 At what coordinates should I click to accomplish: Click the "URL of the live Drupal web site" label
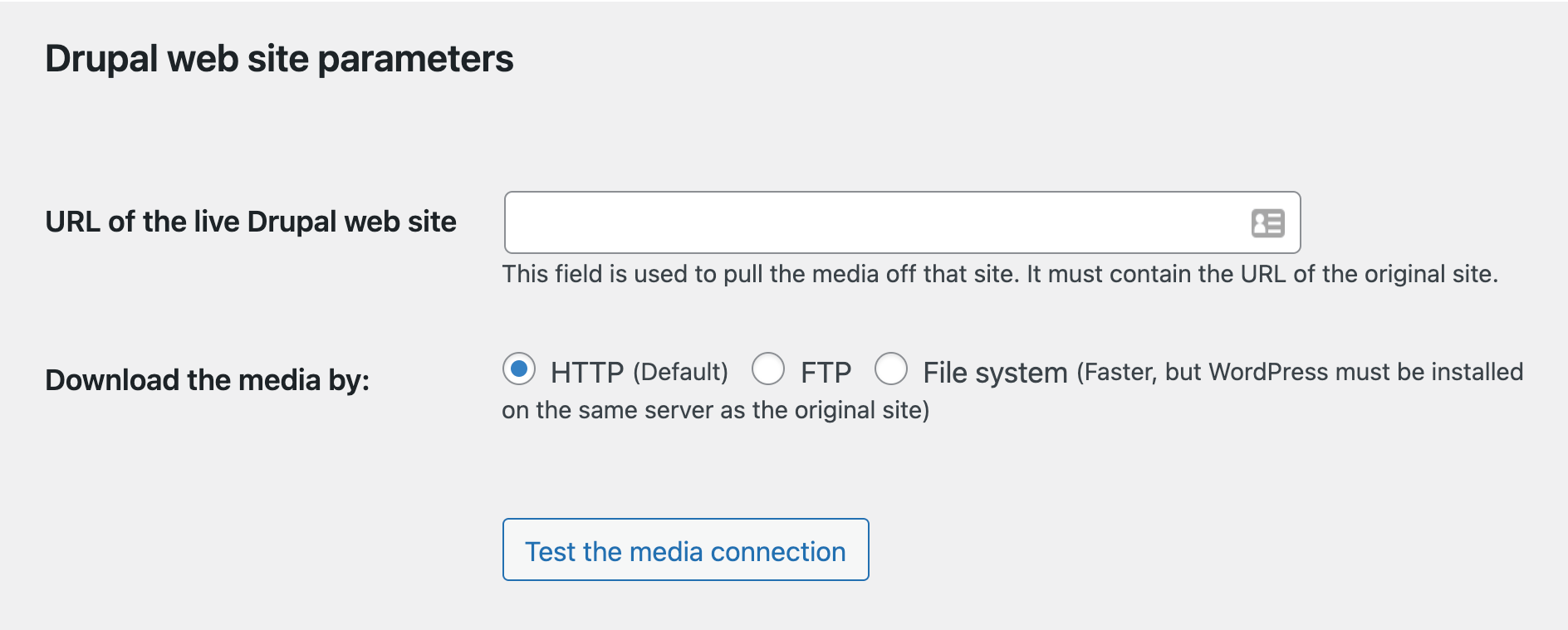251,222
